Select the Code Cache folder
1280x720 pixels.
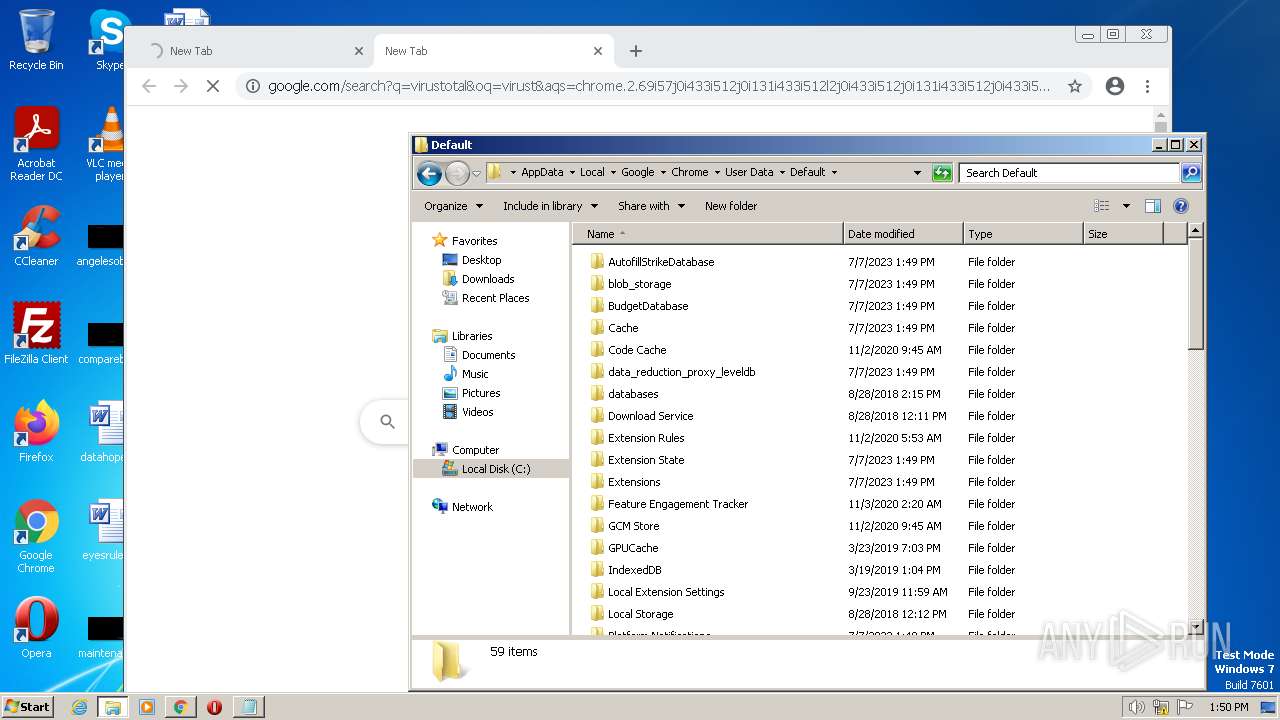637,350
